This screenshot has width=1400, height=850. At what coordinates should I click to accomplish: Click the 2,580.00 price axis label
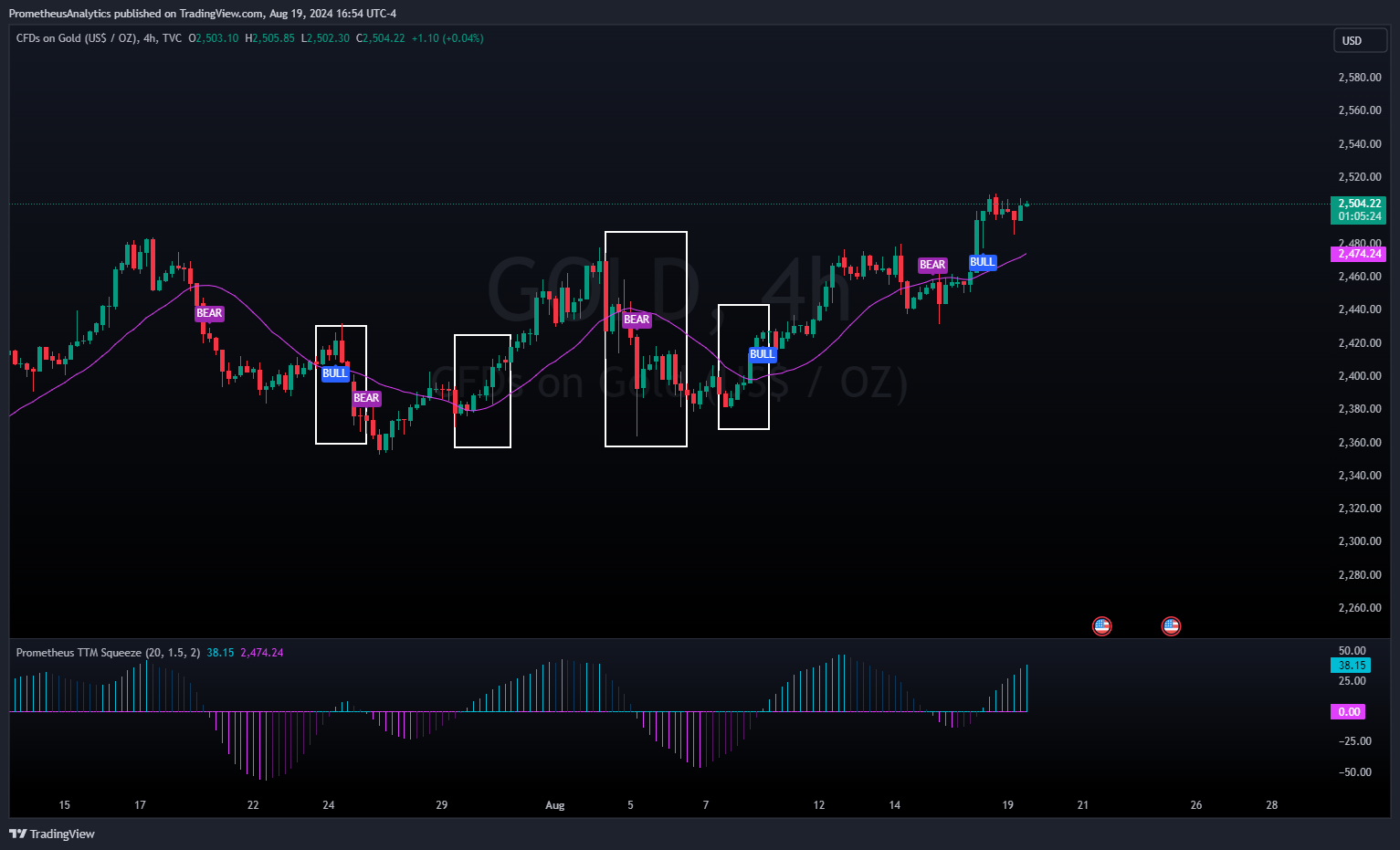(x=1360, y=78)
